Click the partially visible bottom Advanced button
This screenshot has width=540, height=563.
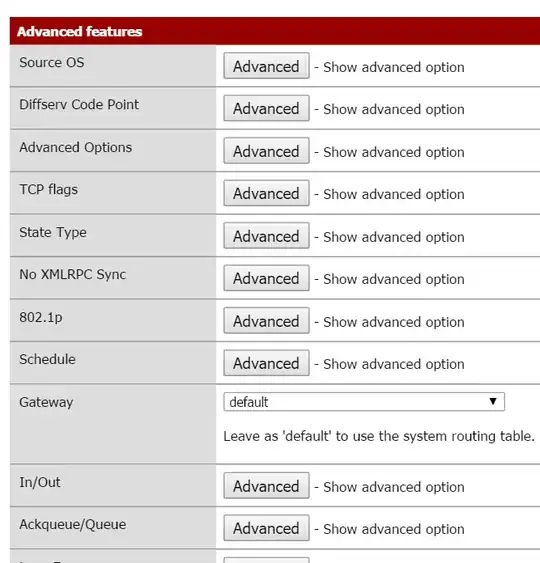[266, 560]
